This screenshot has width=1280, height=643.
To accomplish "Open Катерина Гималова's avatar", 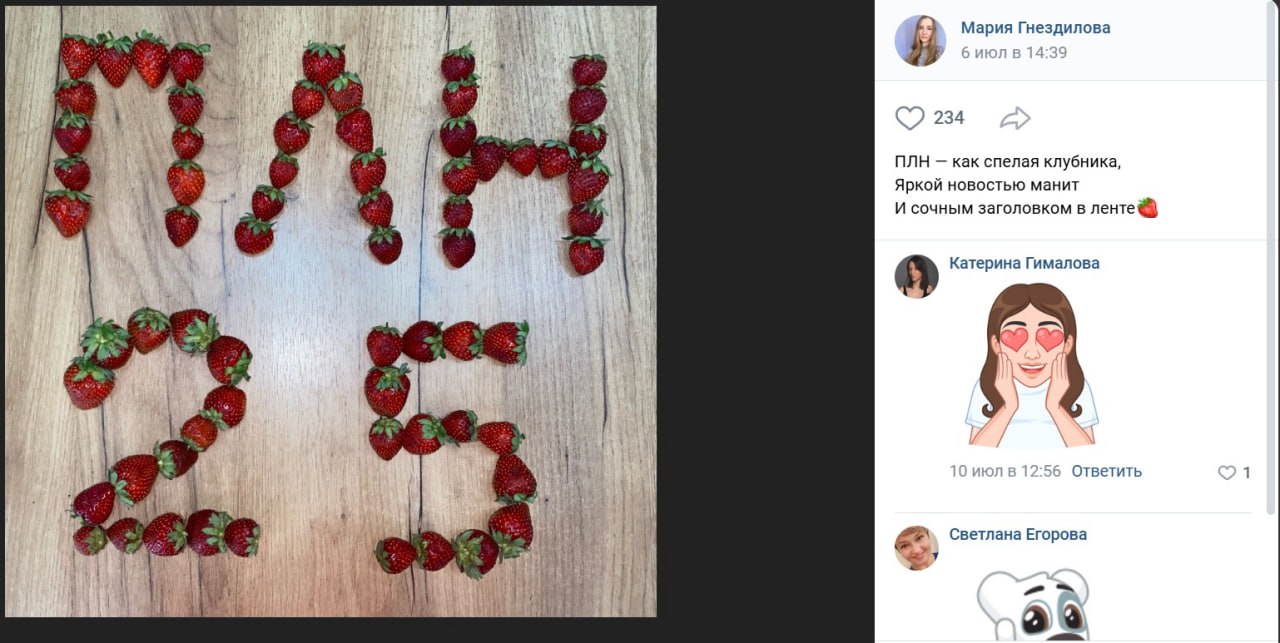I will pos(916,276).
